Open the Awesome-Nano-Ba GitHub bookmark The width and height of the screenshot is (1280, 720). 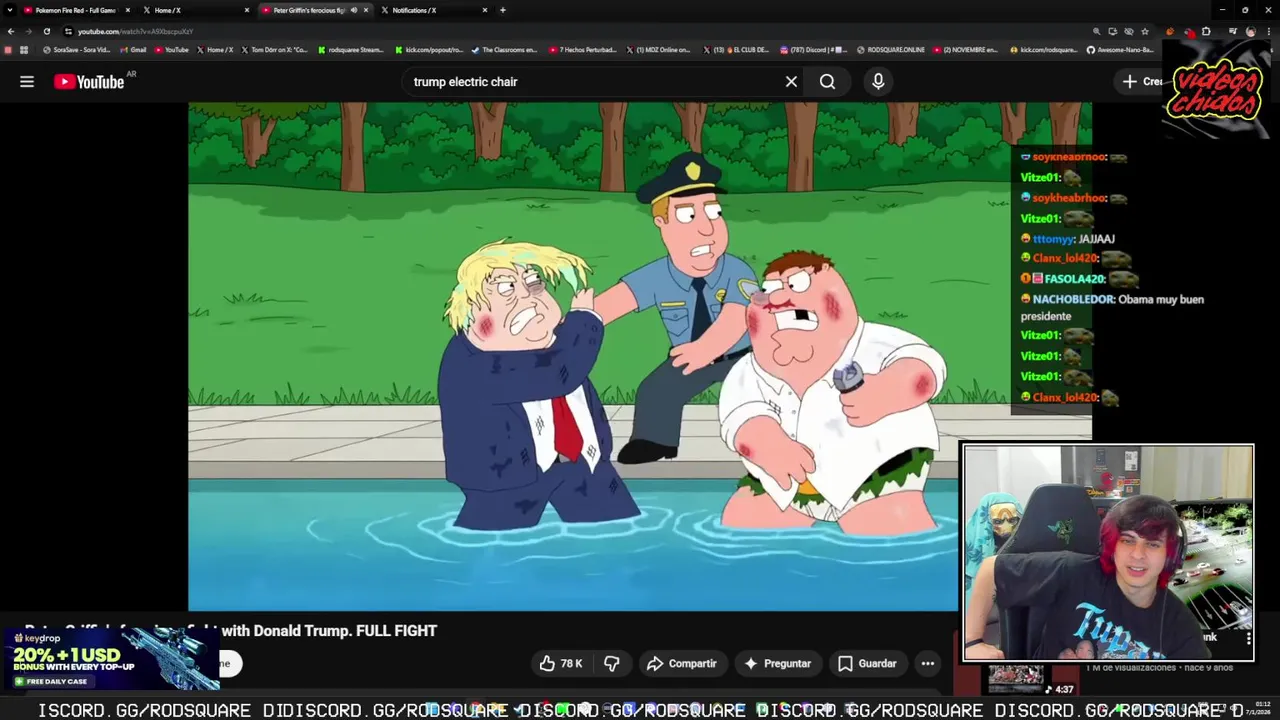coord(1121,50)
